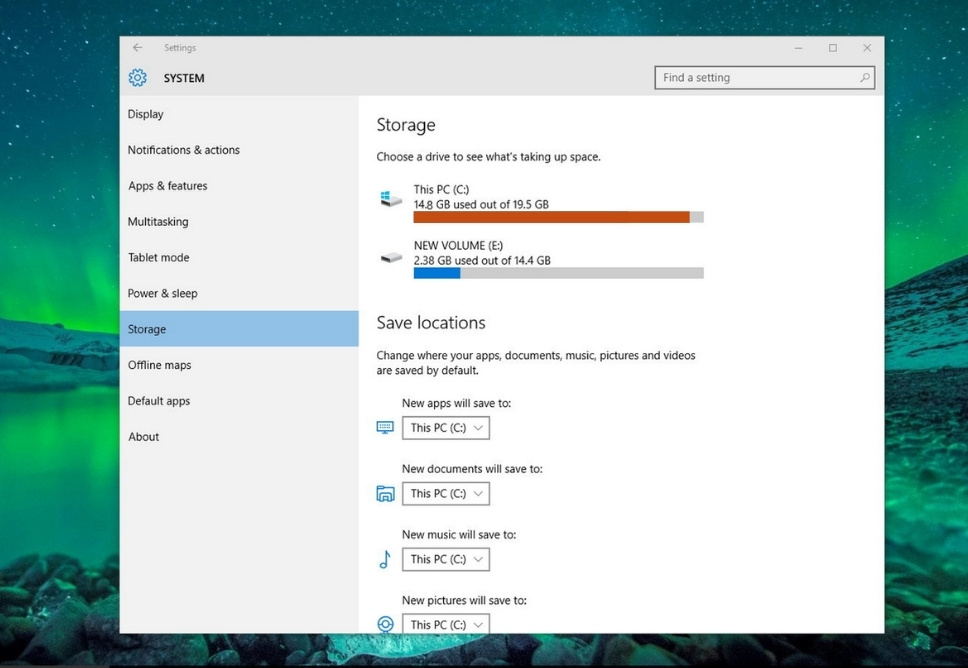Expand the new documents save location dropdown
The height and width of the screenshot is (668, 968).
(446, 494)
